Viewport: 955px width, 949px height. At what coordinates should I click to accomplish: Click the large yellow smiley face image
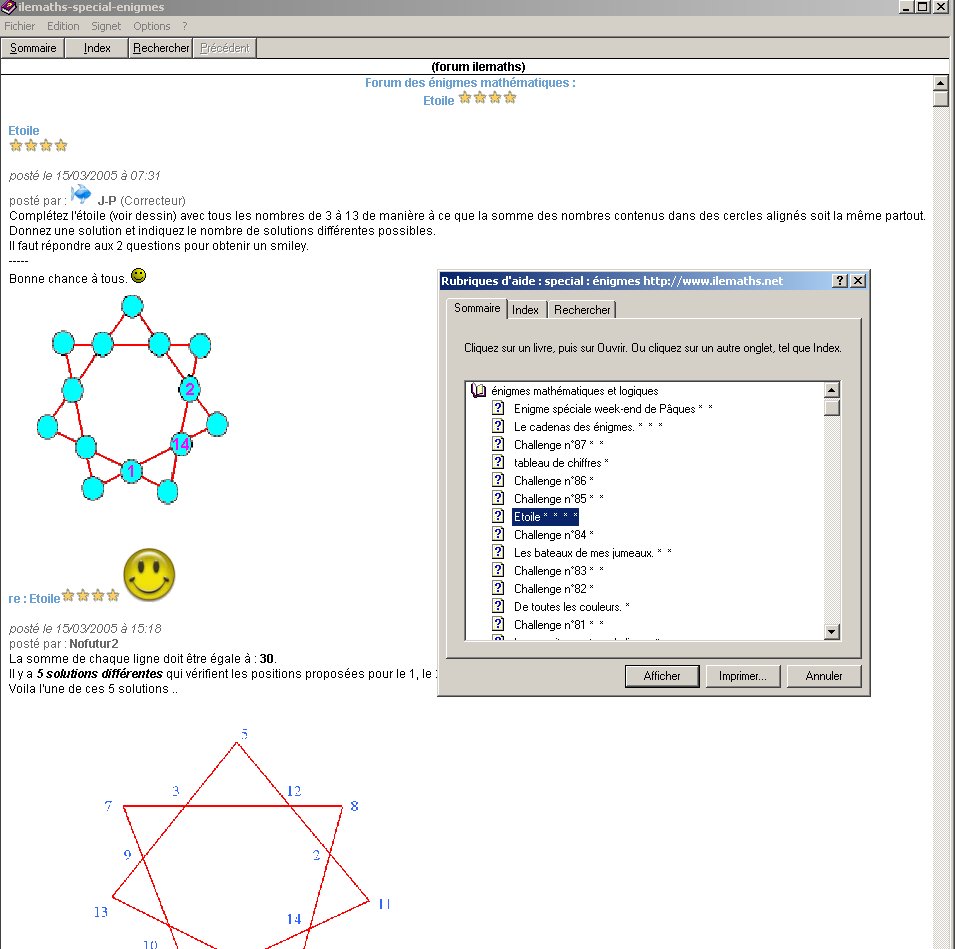(149, 574)
